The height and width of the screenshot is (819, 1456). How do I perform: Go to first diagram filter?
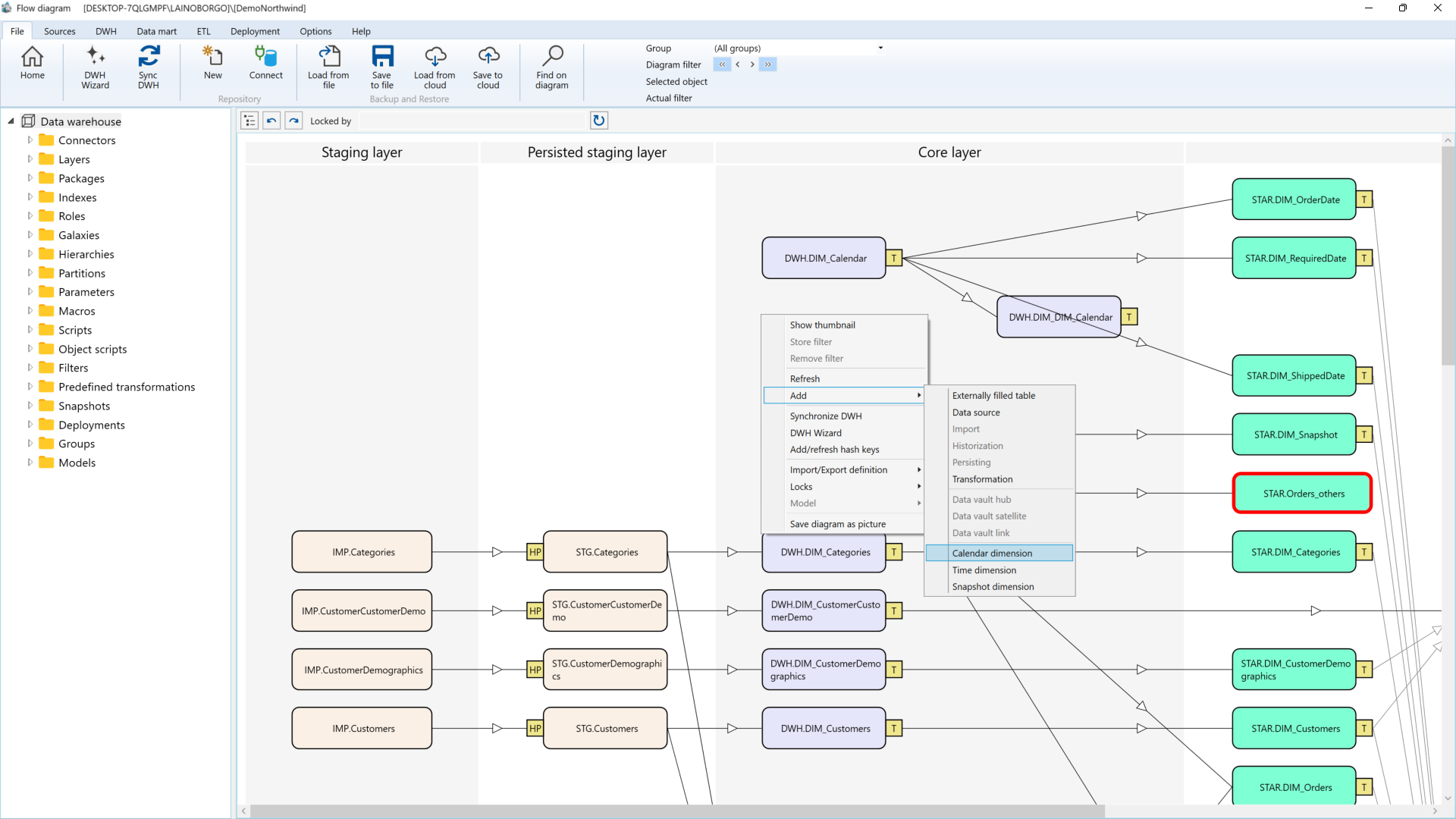point(722,64)
